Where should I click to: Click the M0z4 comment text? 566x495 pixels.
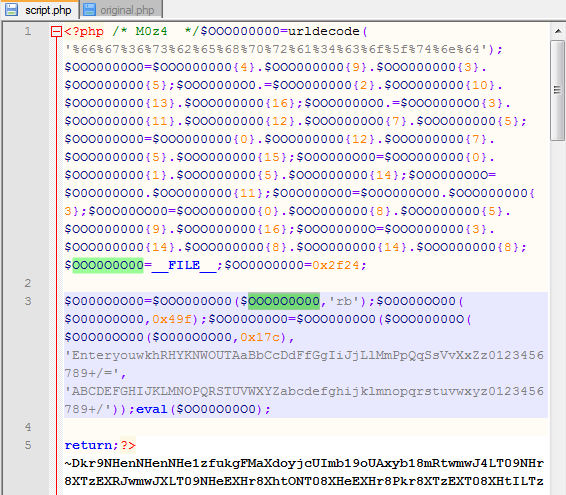pyautogui.click(x=151, y=31)
